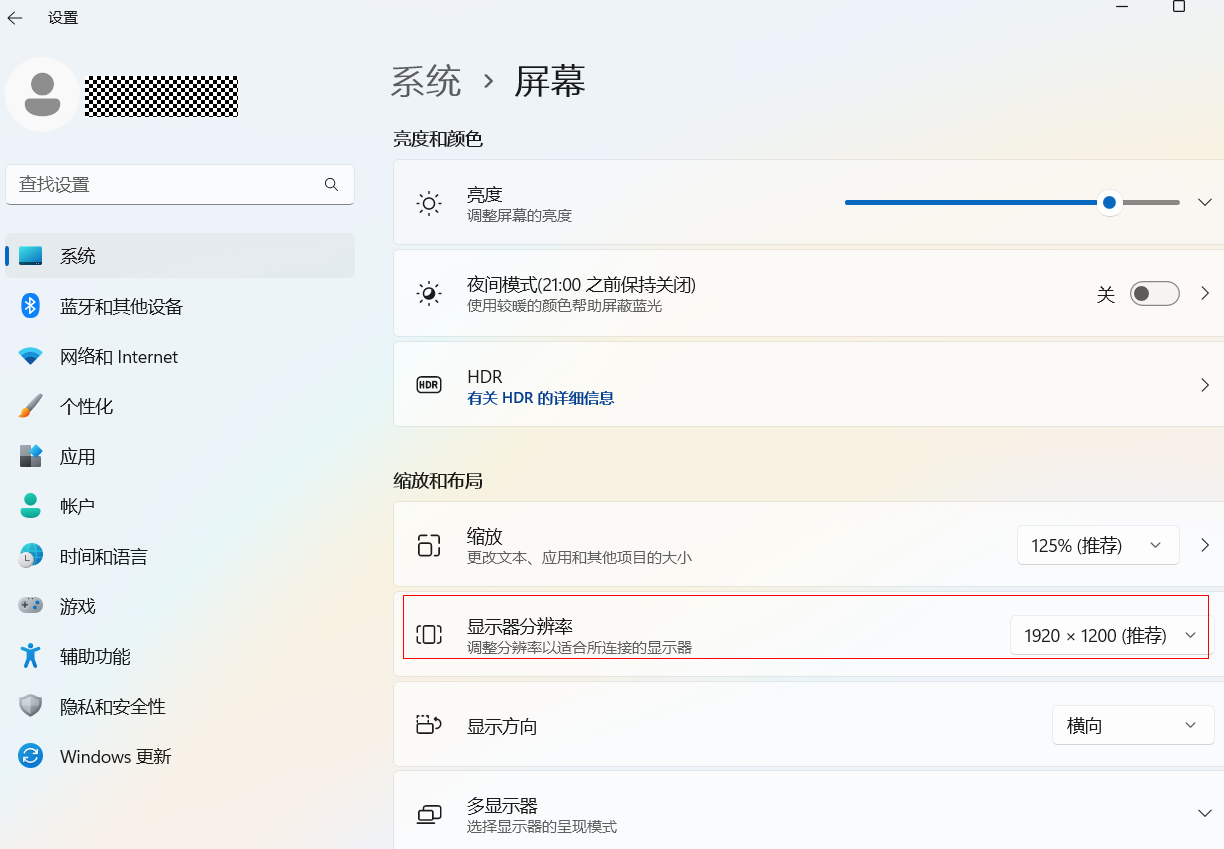This screenshot has height=849, width=1224.
Task: Go to 时间和语言 settings
Action: (x=103, y=557)
